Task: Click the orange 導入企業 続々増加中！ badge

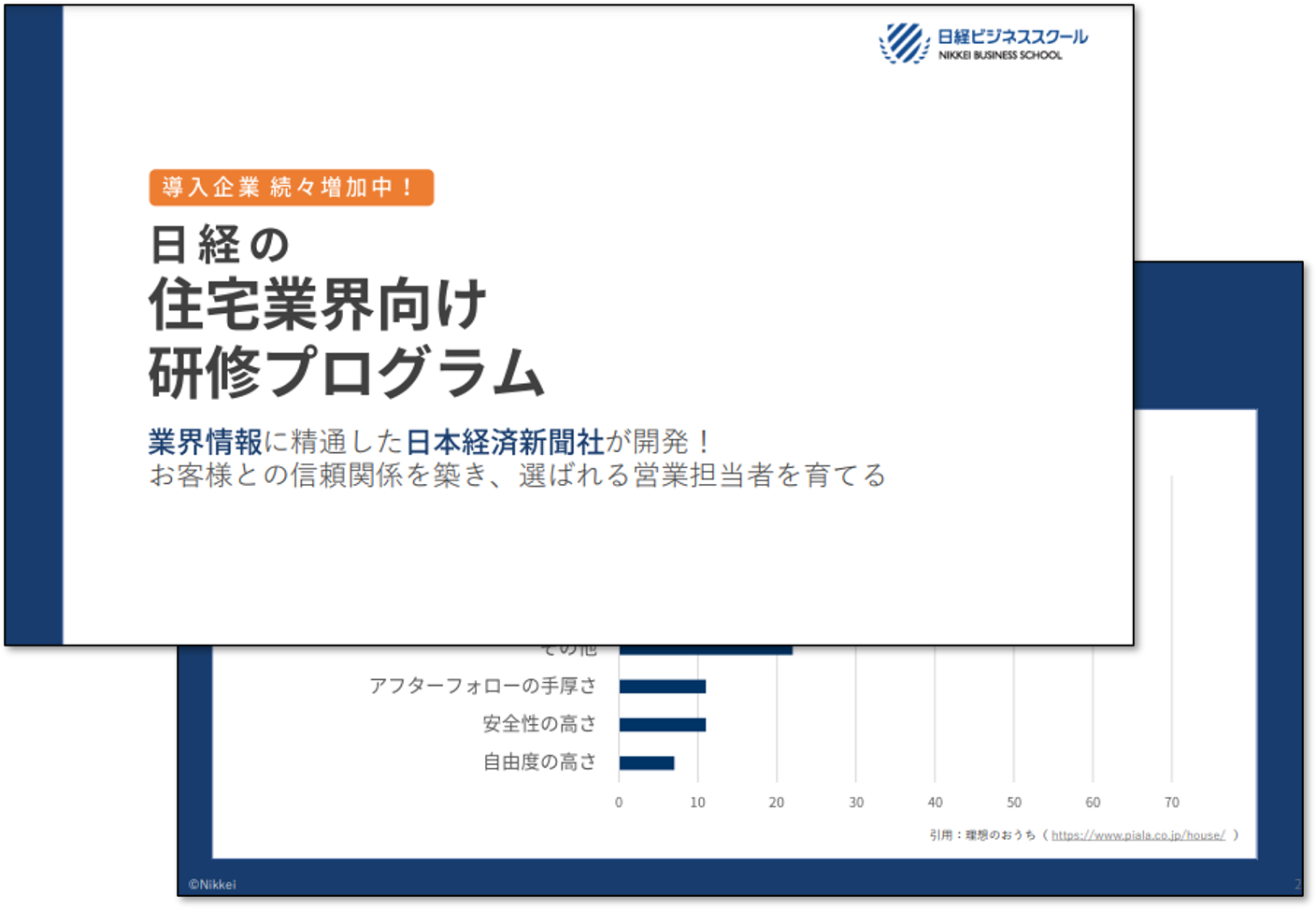Action: (291, 188)
